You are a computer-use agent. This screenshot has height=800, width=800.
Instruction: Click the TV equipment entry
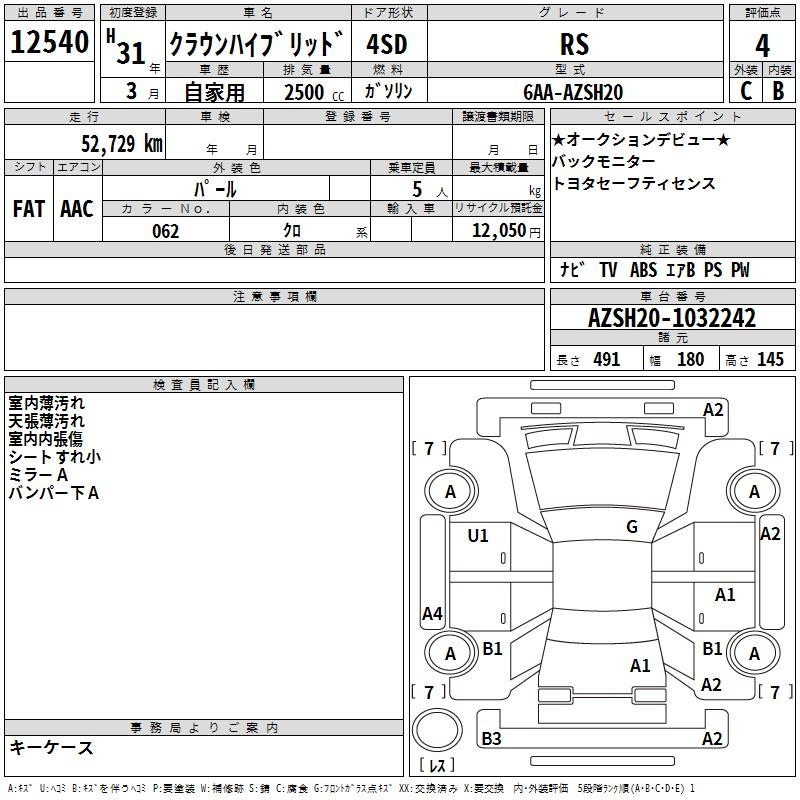tap(608, 269)
